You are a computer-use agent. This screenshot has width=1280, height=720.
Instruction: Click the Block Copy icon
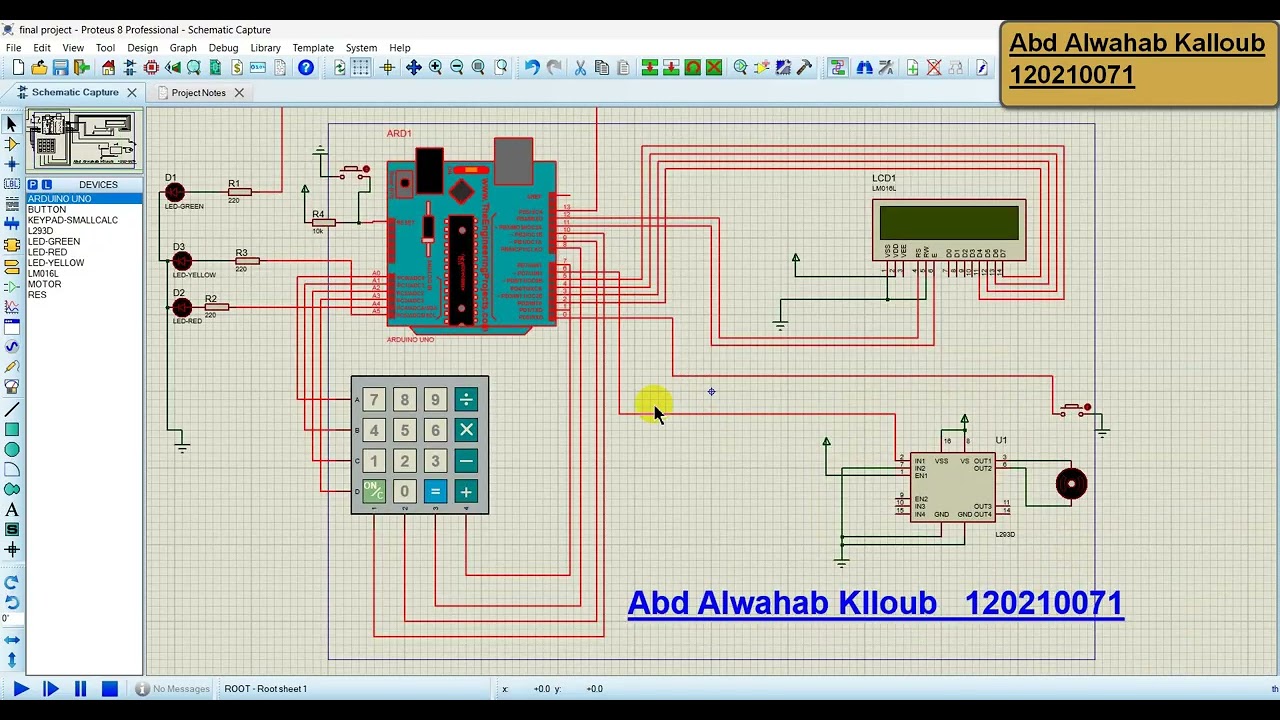click(x=649, y=68)
